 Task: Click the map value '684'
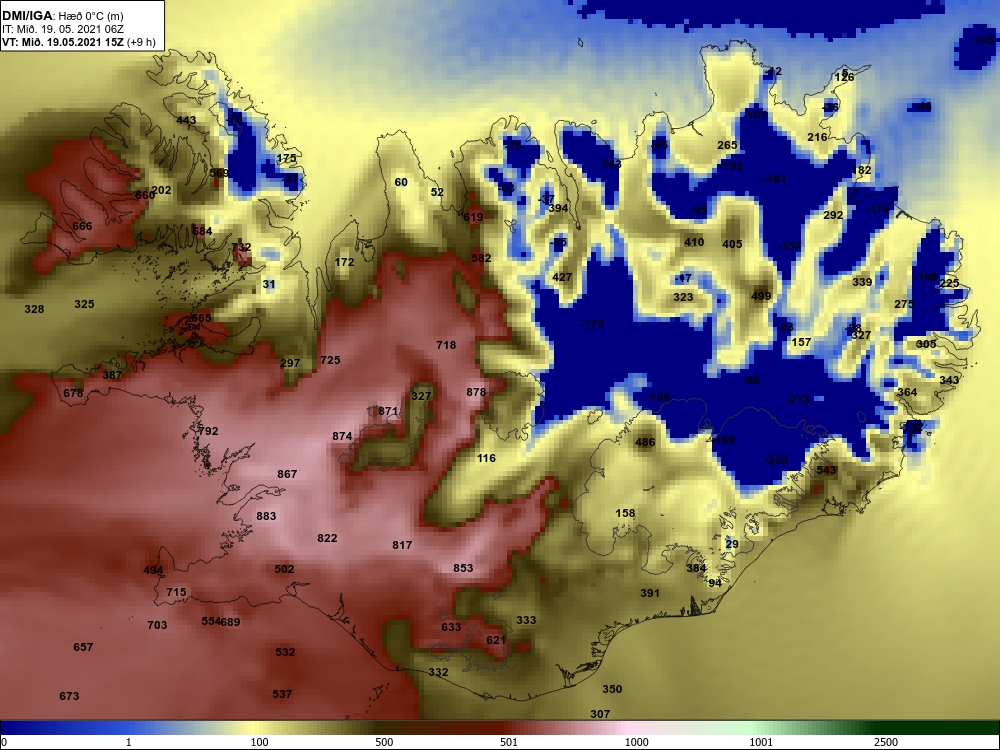(x=202, y=231)
